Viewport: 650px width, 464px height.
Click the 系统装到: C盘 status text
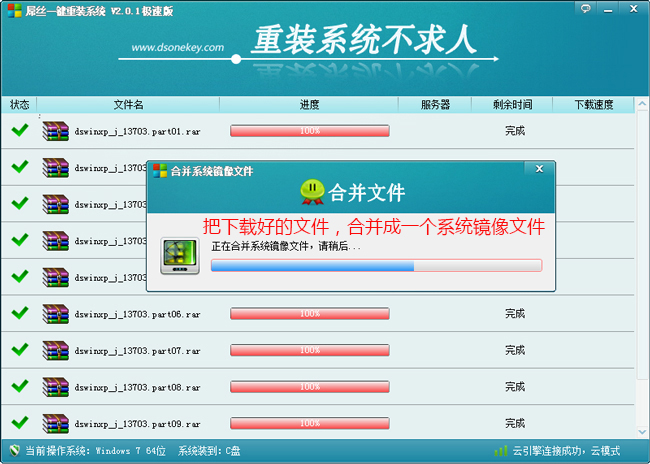pyautogui.click(x=209, y=451)
